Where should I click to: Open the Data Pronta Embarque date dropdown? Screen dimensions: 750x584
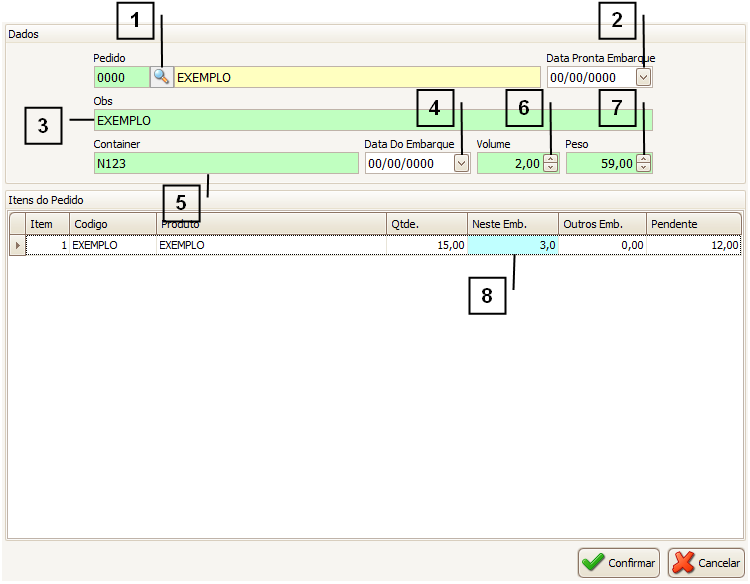pos(644,77)
